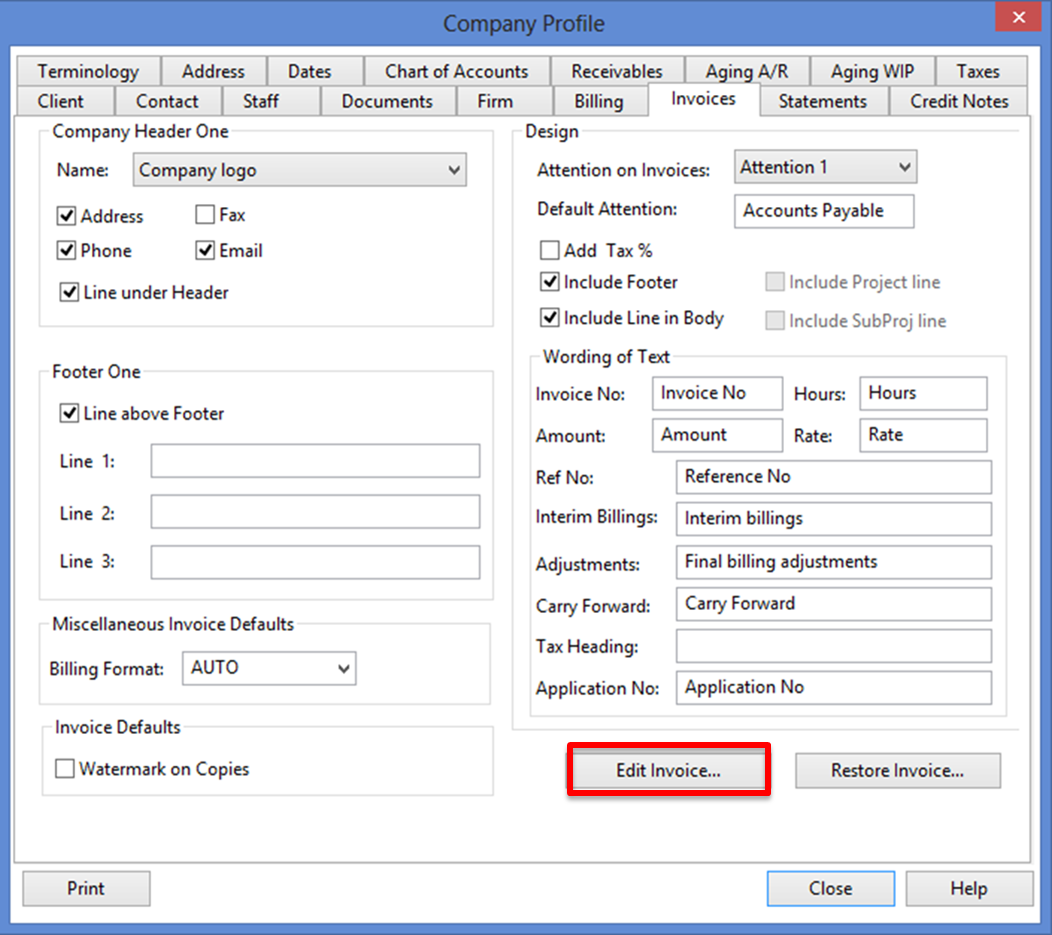Open the Chart of Accounts tab
The width and height of the screenshot is (1052, 935).
(x=456, y=71)
